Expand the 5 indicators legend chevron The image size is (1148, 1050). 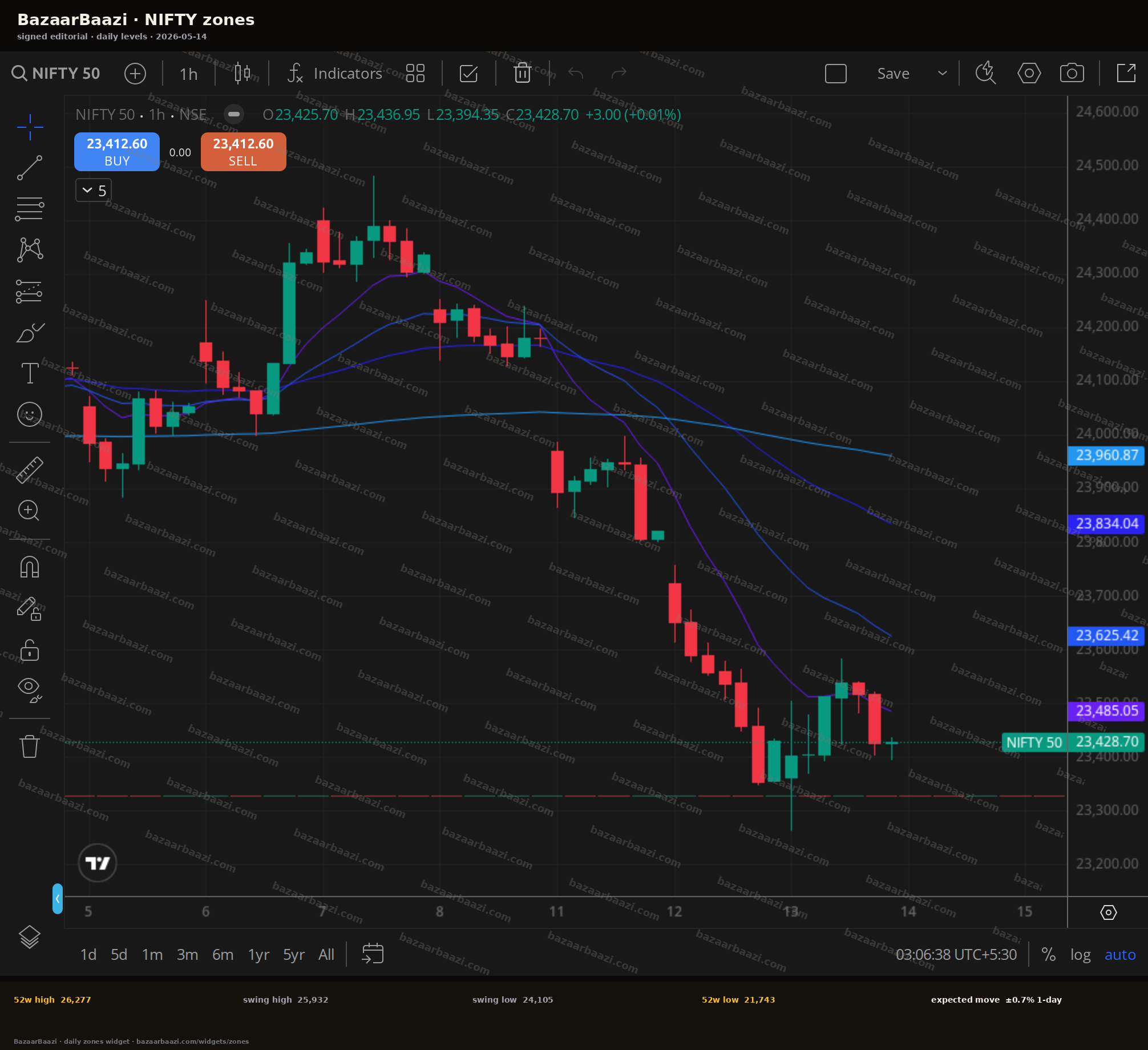94,191
